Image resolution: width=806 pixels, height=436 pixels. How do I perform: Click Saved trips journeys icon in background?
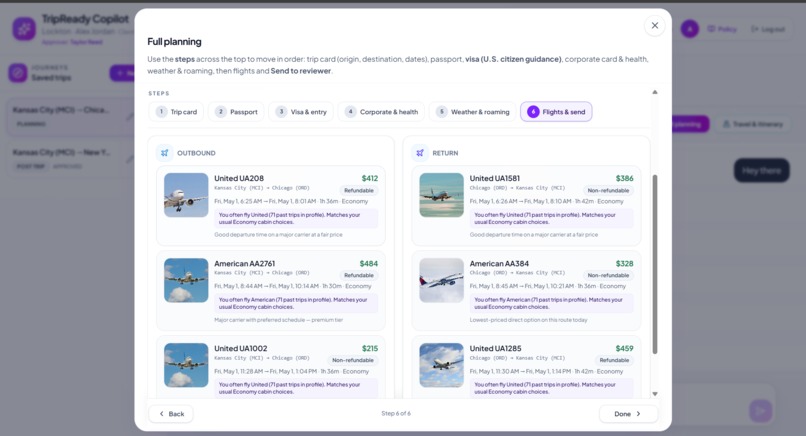click(x=17, y=72)
